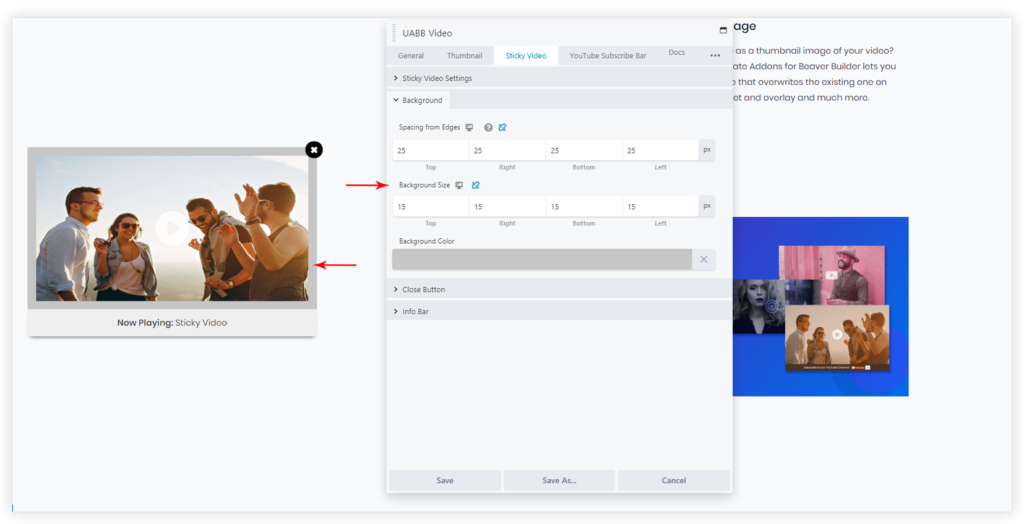The width and height of the screenshot is (1024, 524).
Task: Toggle link values icon for Spacing from Edges
Action: pos(502,127)
